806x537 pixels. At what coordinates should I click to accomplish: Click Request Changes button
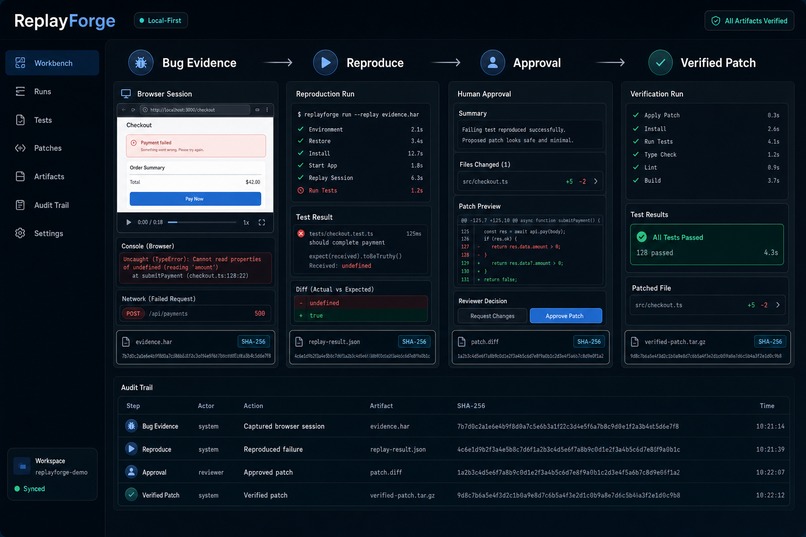coord(492,316)
